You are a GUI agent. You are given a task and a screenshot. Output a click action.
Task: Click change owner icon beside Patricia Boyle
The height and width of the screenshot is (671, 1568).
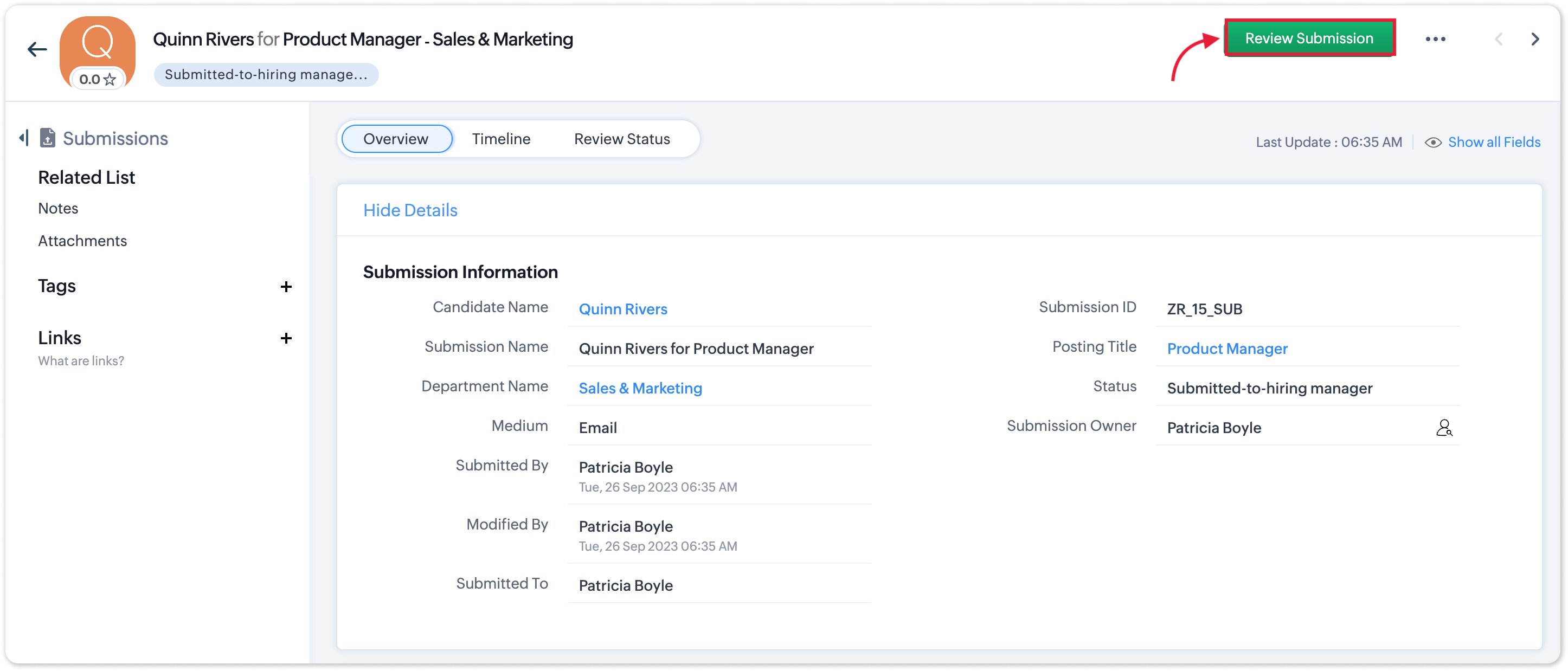point(1444,428)
